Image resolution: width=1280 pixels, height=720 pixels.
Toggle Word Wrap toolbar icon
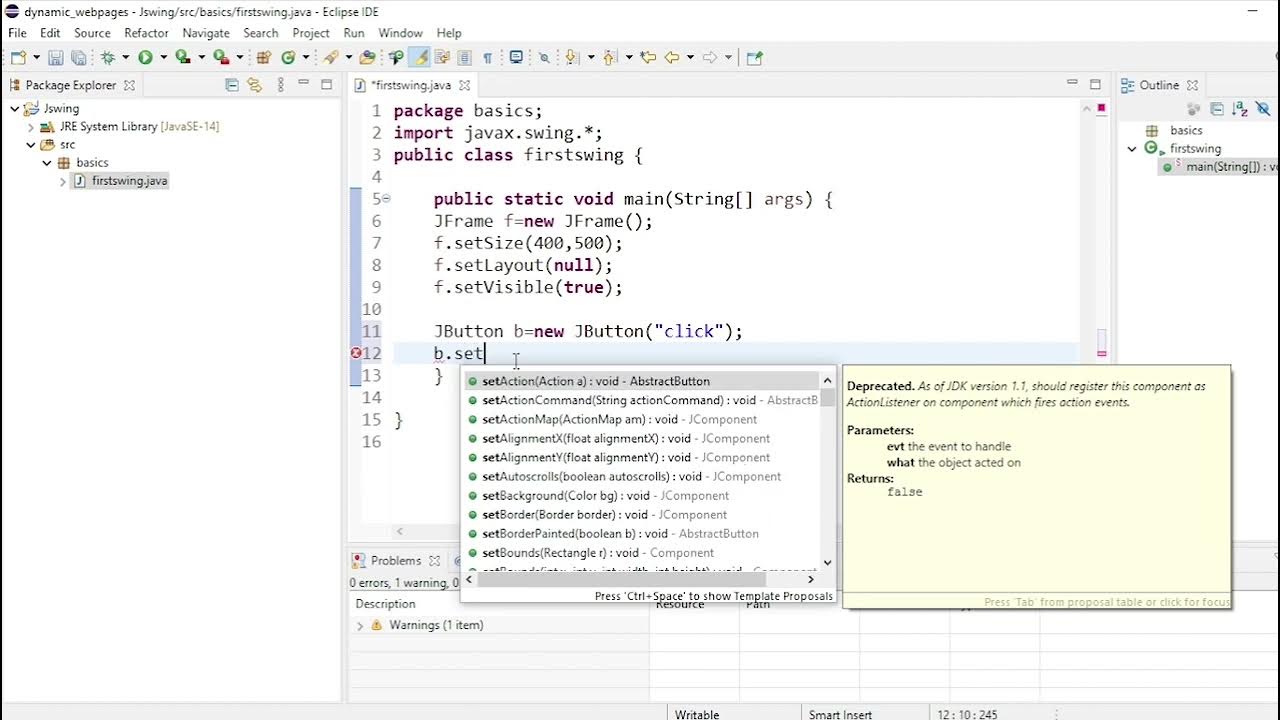pyautogui.click(x=441, y=58)
